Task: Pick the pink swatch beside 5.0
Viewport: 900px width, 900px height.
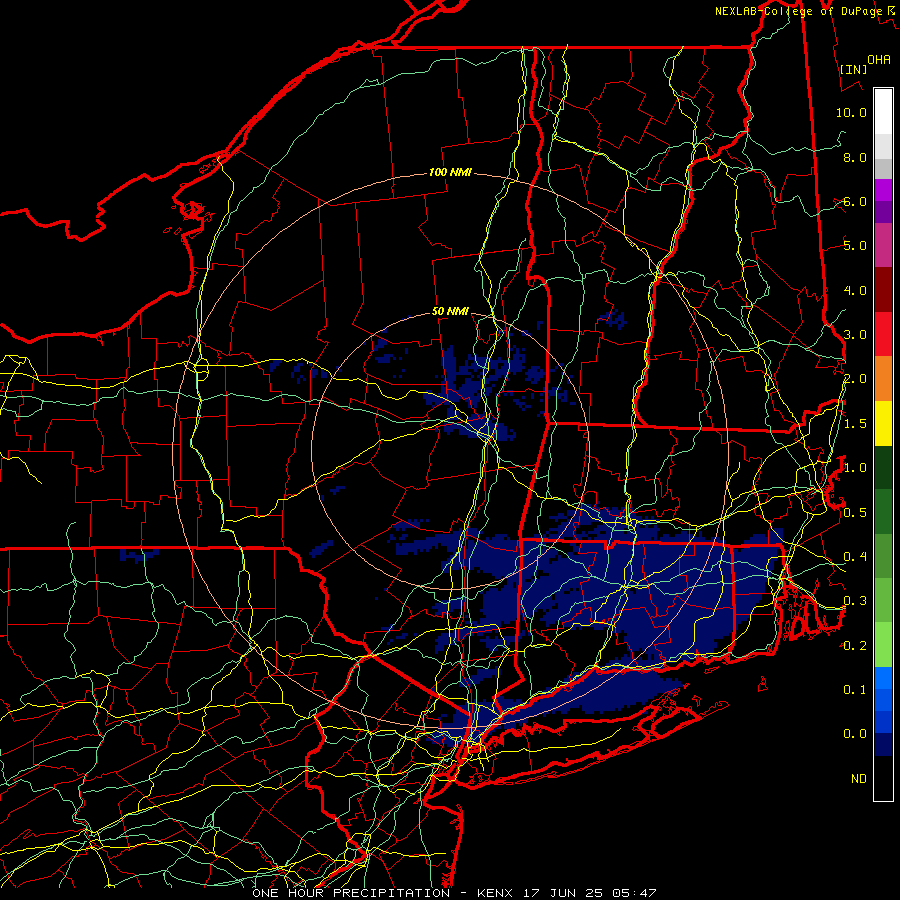Action: coord(883,245)
